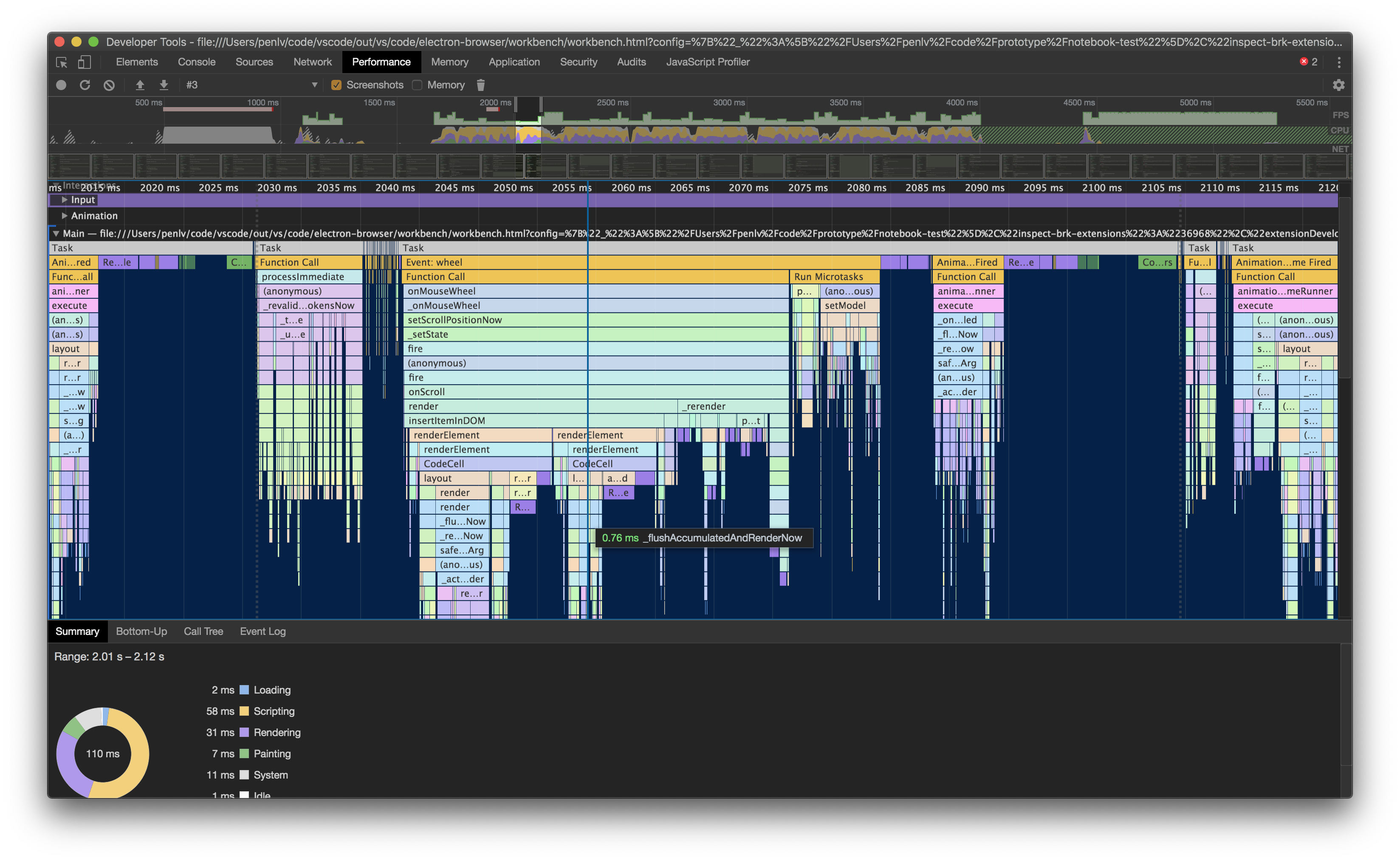Expand the Animation track
Viewport: 1400px width, 861px height.
[64, 216]
